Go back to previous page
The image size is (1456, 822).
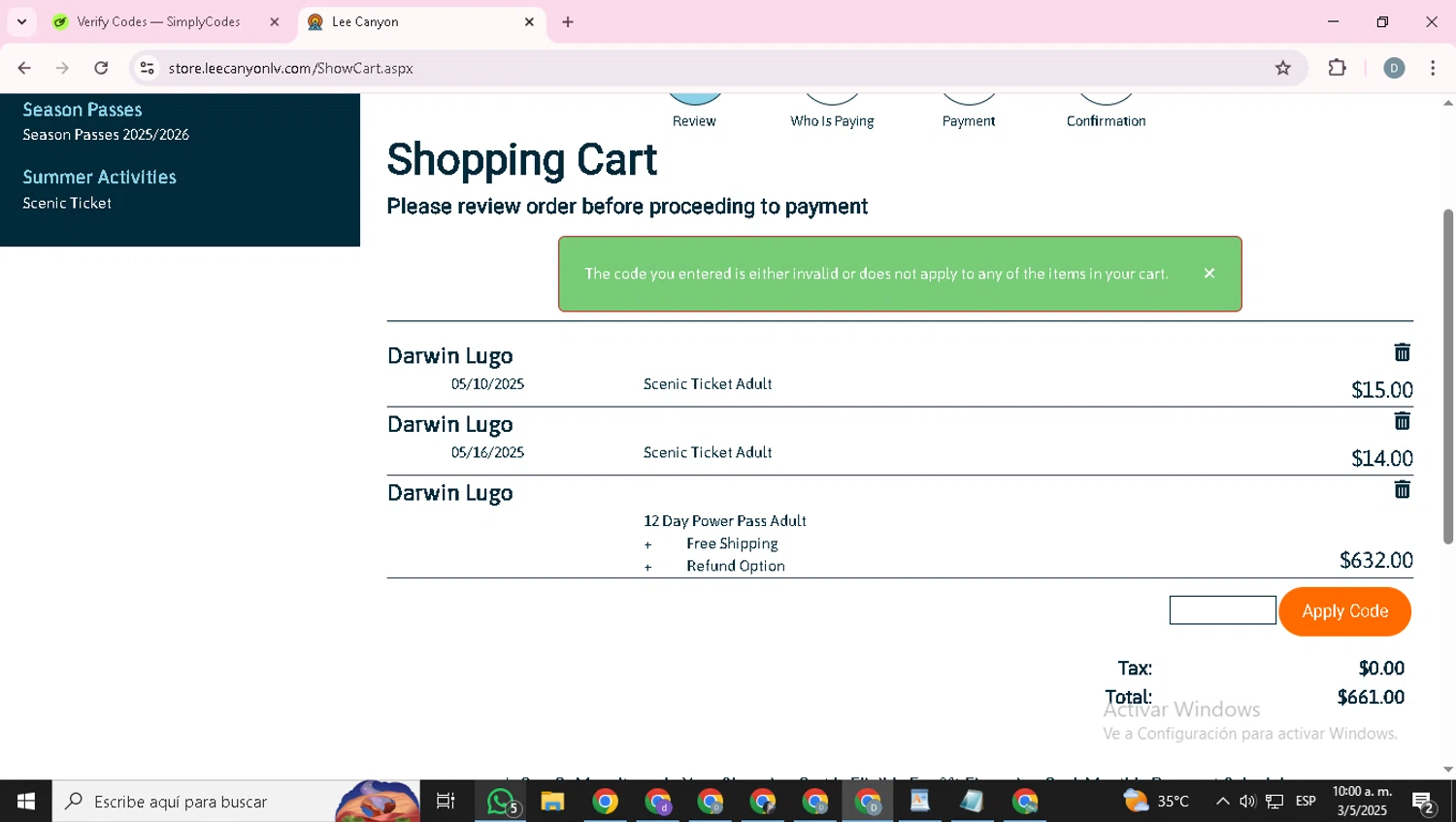pos(24,68)
